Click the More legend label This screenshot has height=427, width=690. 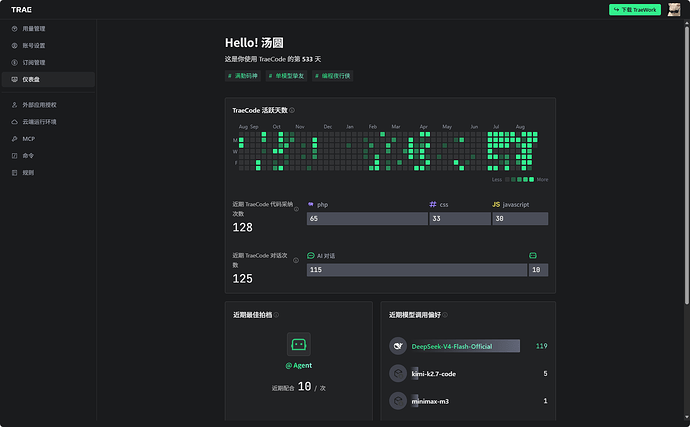pos(543,180)
